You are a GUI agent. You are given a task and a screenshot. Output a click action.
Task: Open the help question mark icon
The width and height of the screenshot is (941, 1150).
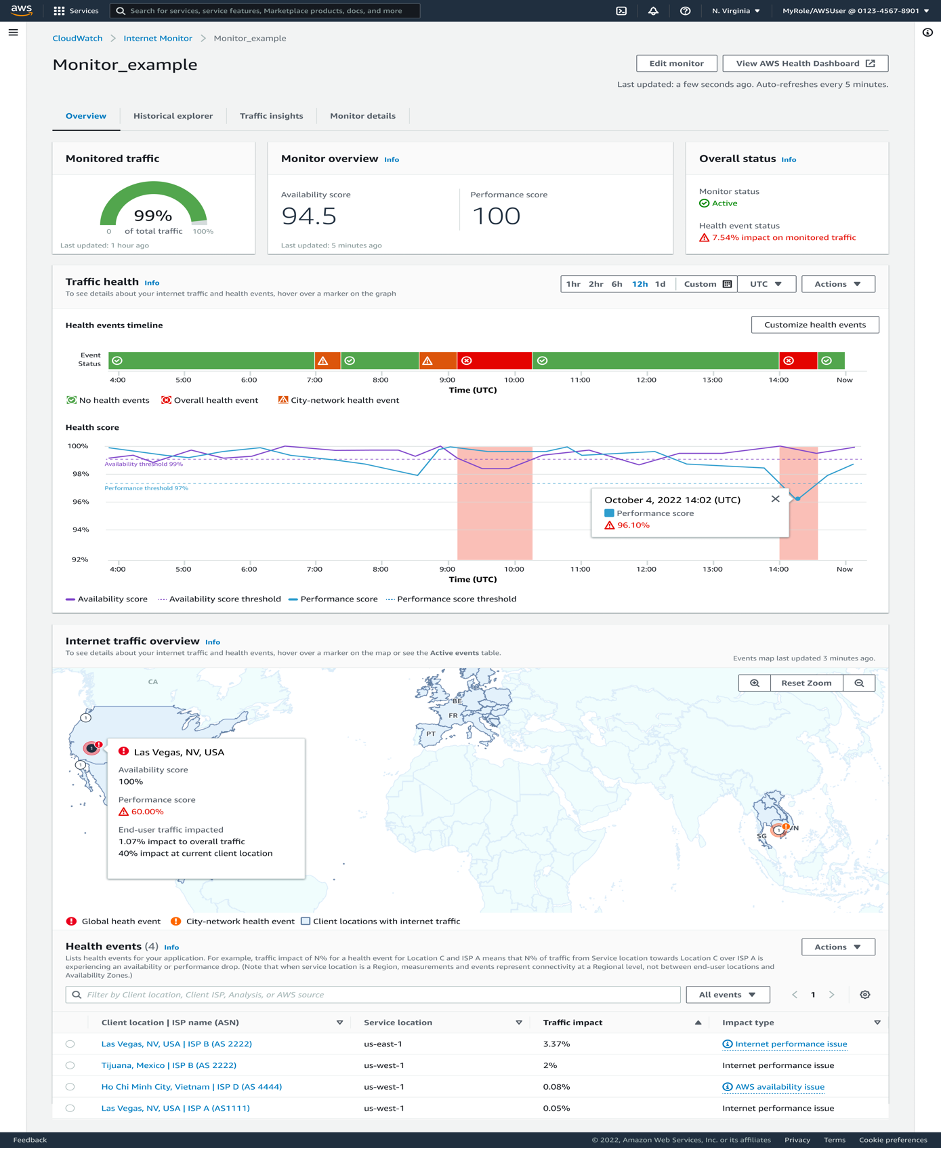coord(684,11)
